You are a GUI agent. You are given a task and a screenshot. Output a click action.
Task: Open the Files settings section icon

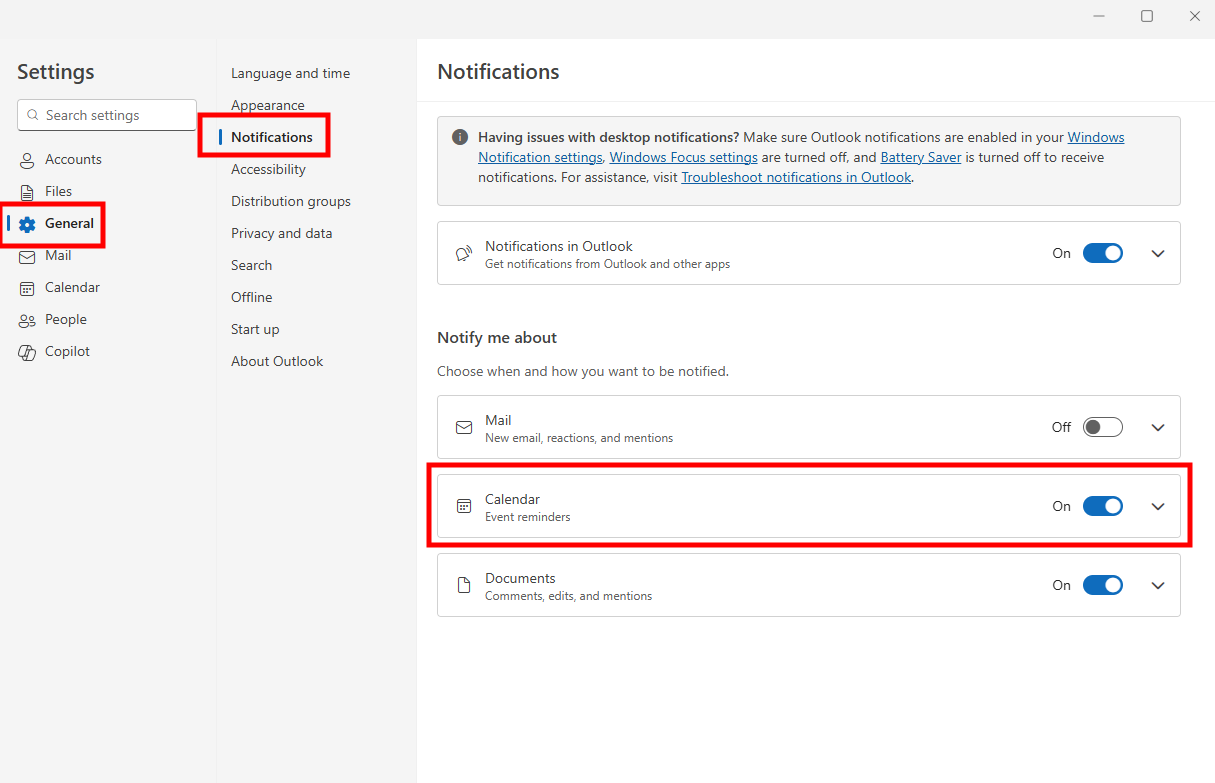[25, 191]
